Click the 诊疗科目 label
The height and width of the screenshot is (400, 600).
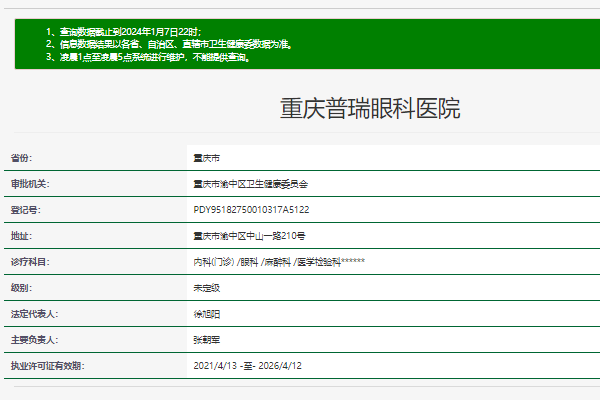30,262
